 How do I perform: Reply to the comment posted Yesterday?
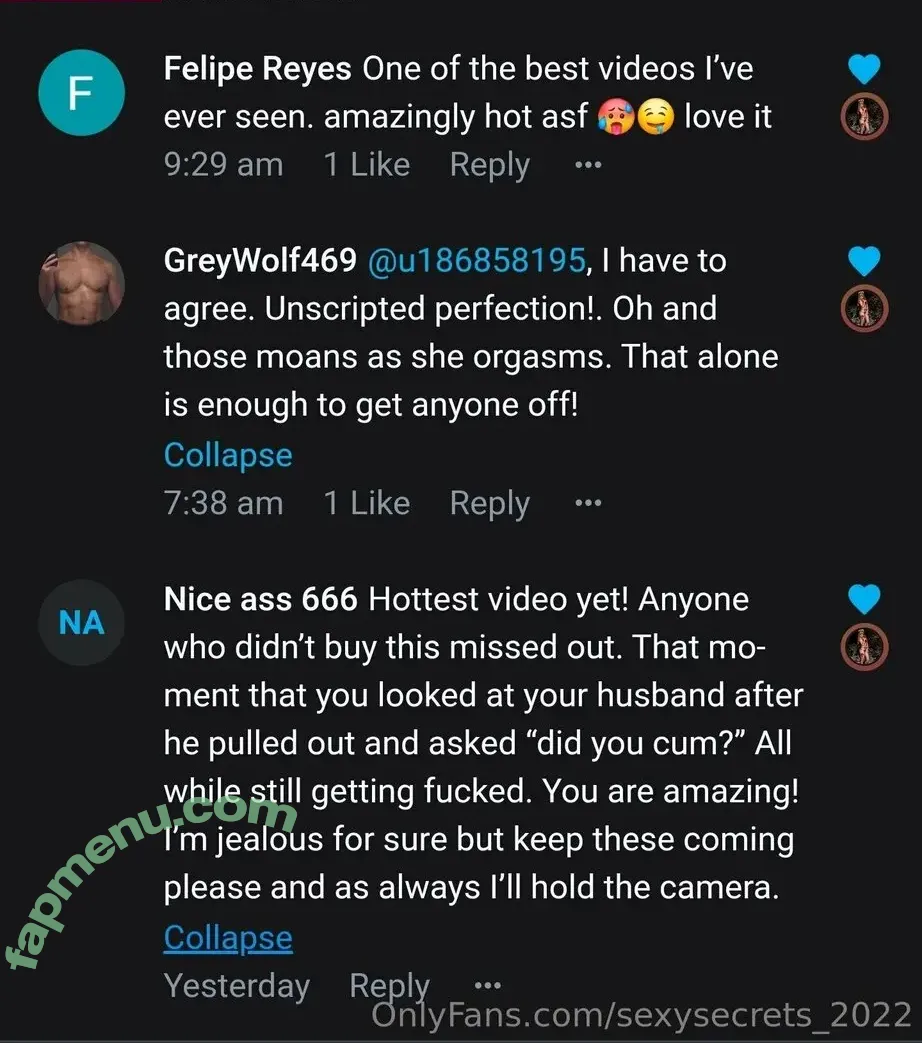coord(389,986)
